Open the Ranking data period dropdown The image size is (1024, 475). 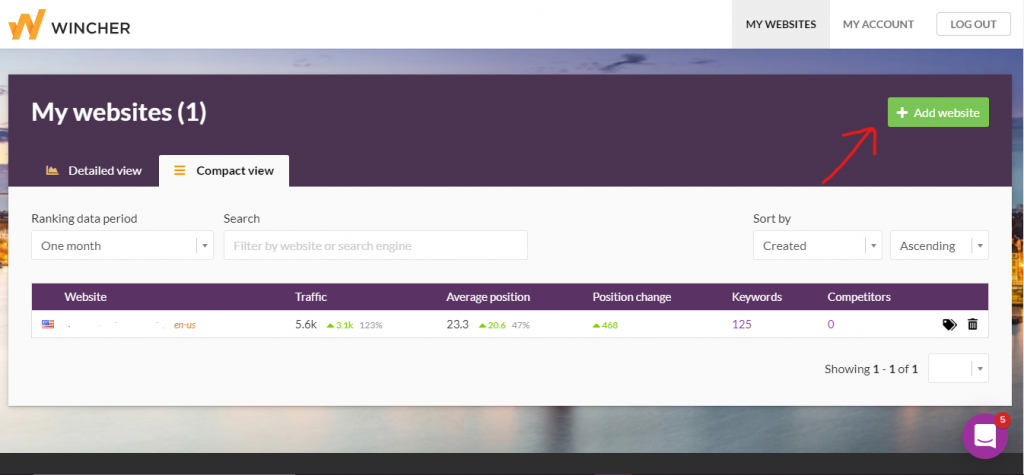click(x=122, y=246)
